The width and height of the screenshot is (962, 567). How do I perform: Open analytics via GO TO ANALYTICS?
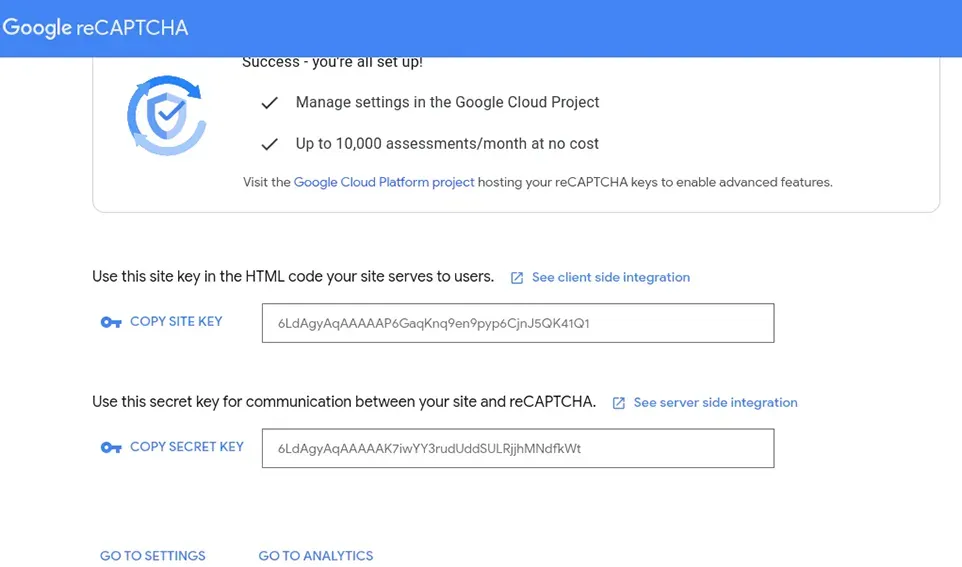pyautogui.click(x=316, y=555)
